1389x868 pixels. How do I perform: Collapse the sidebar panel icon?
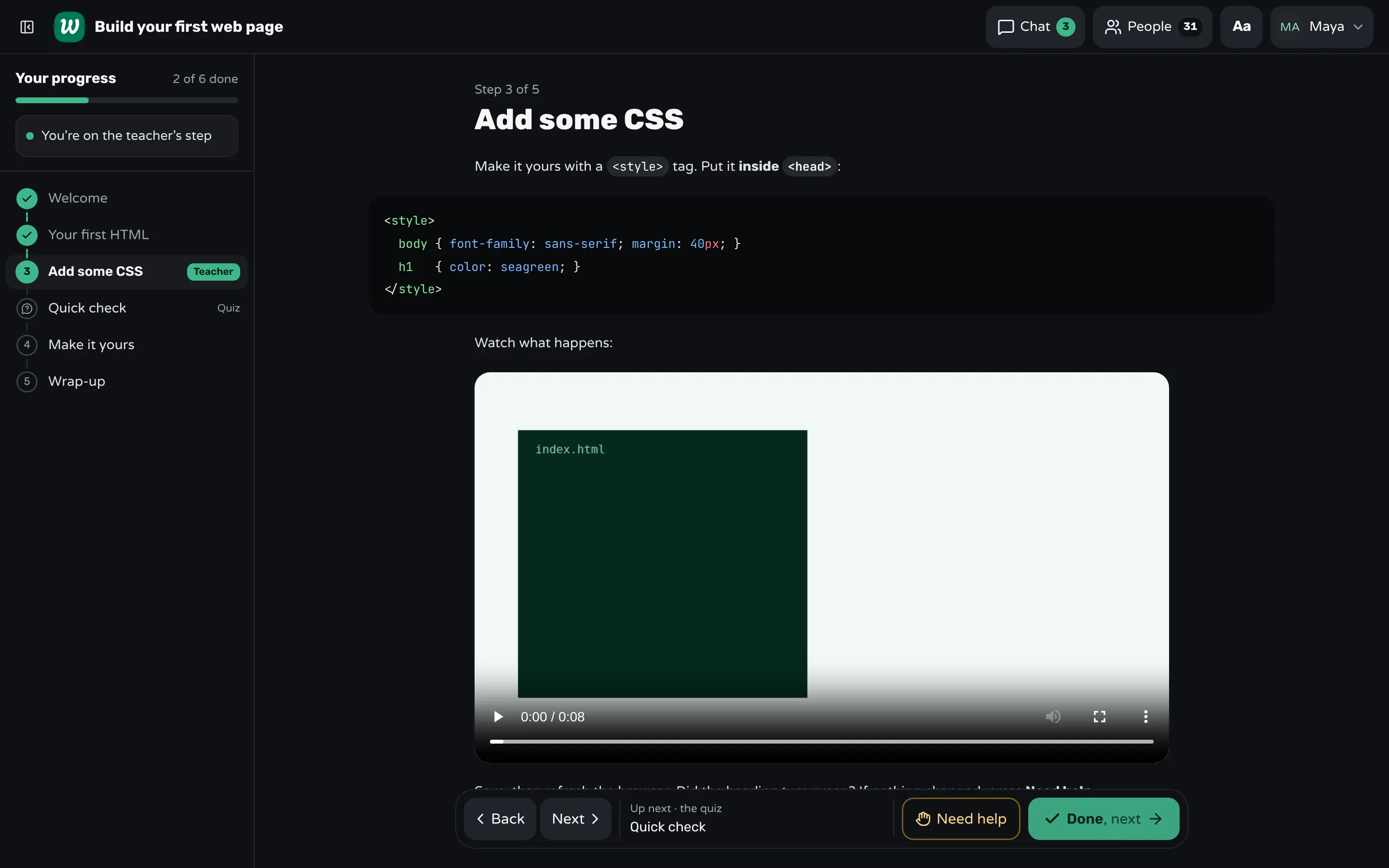coord(27,27)
